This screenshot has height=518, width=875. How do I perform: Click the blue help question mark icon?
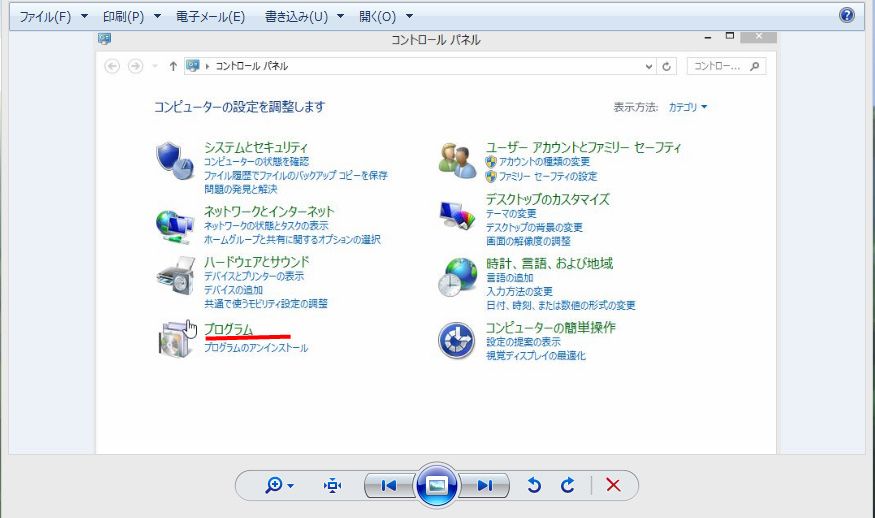tap(847, 15)
